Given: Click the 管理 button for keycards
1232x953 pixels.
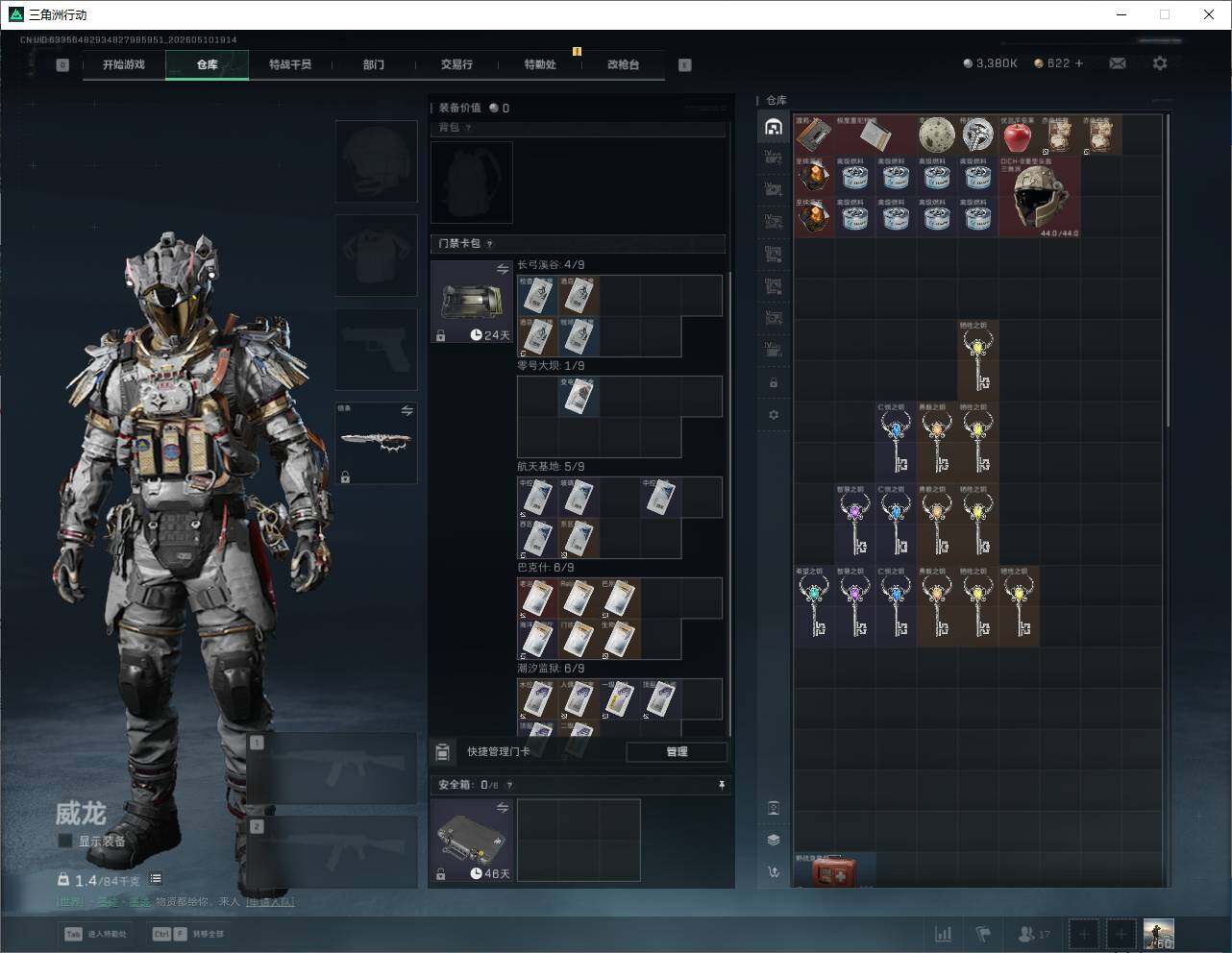Looking at the screenshot, I should 677,751.
